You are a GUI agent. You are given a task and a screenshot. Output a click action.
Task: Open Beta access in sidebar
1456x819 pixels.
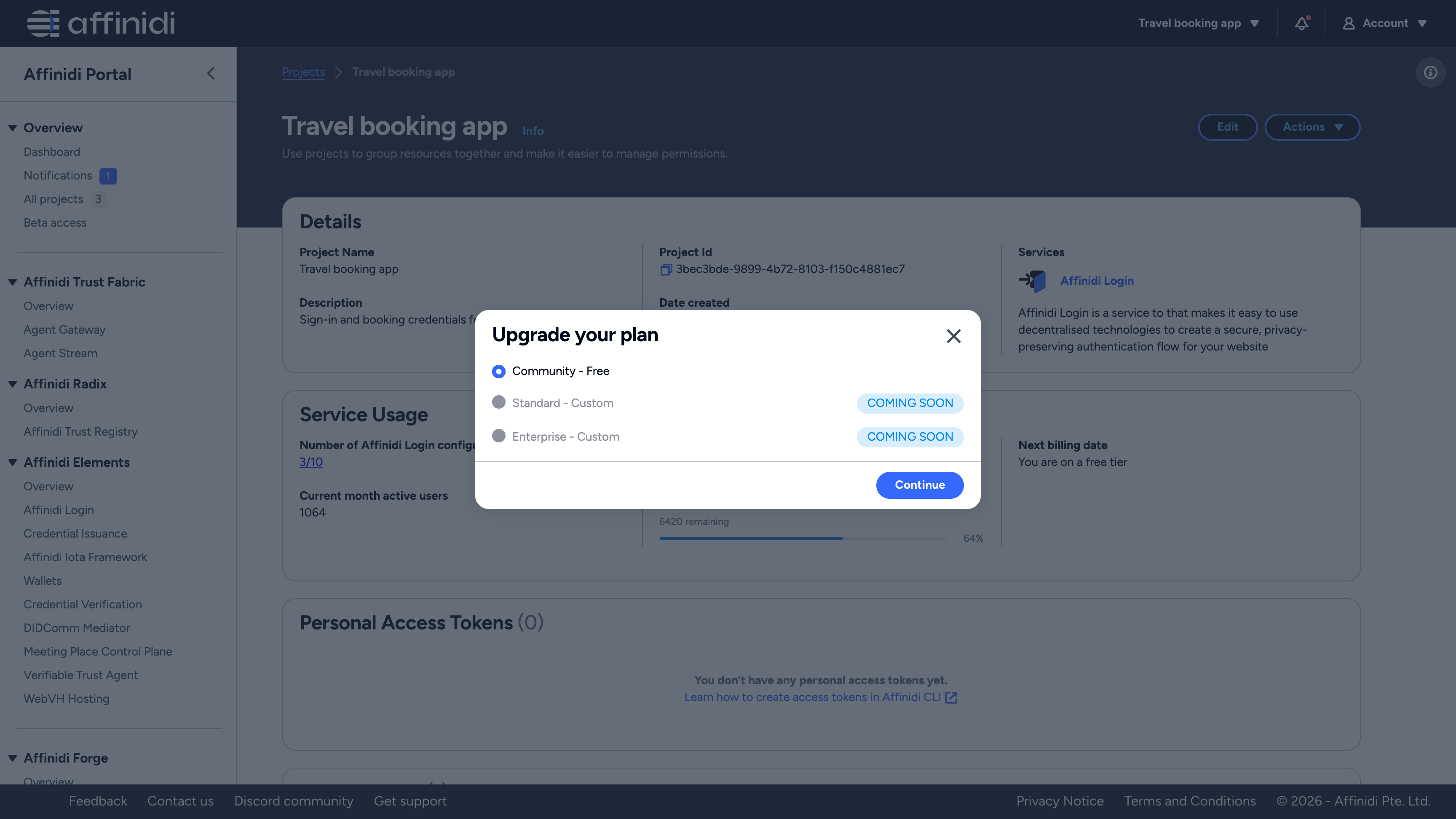[x=55, y=223]
